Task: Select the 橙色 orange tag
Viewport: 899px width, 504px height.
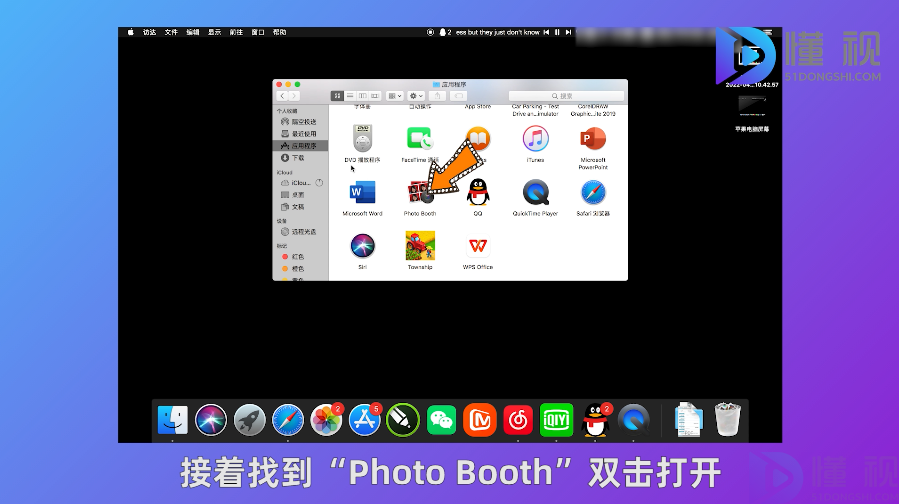Action: tap(299, 269)
